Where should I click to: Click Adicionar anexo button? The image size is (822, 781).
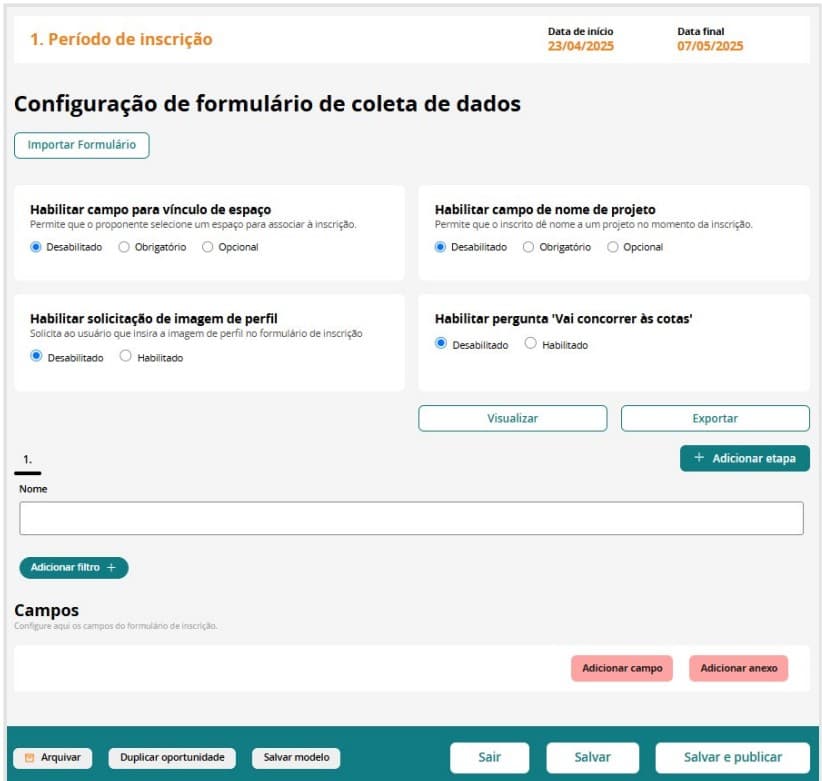pyautogui.click(x=738, y=668)
